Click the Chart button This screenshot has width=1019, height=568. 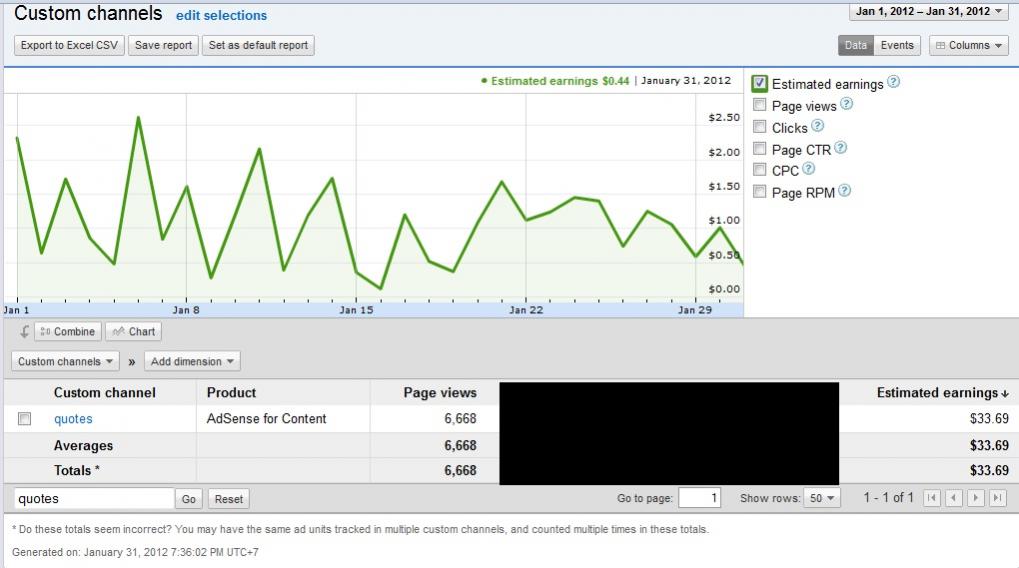133,331
